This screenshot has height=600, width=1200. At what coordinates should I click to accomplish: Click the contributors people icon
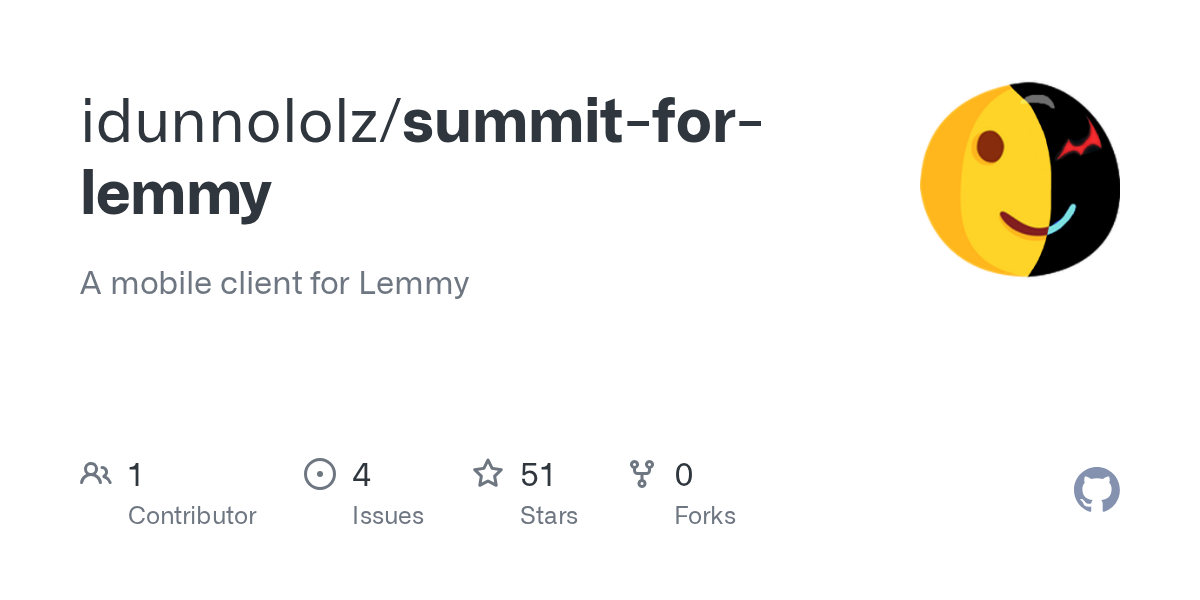[96, 474]
